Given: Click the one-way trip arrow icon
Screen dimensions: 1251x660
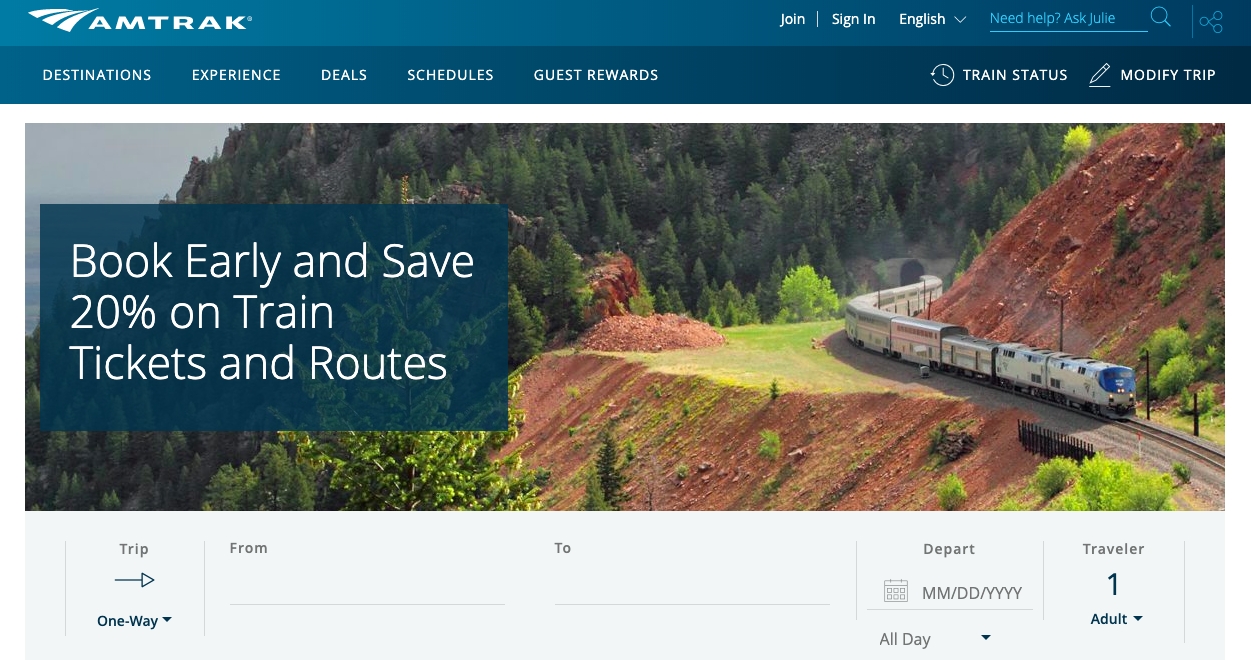Looking at the screenshot, I should [x=134, y=580].
